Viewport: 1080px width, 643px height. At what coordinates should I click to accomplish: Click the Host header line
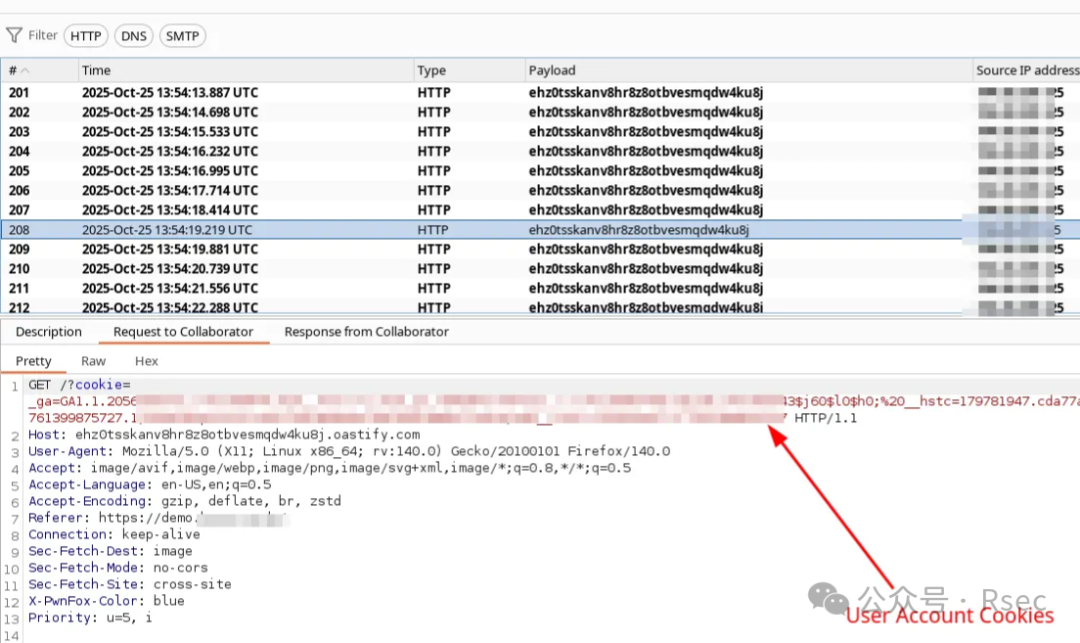pos(224,434)
